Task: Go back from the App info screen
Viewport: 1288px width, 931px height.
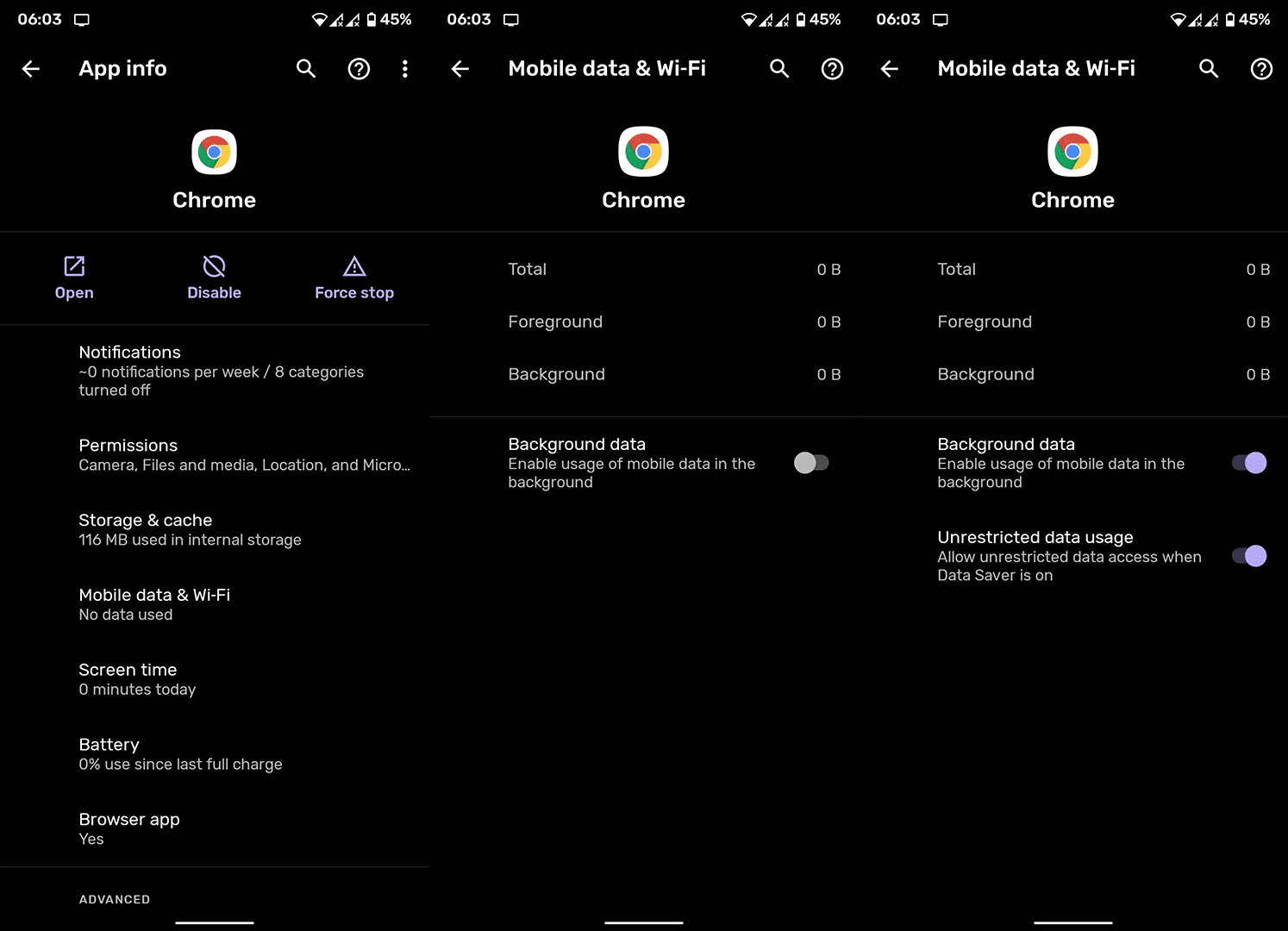Action: tap(31, 69)
